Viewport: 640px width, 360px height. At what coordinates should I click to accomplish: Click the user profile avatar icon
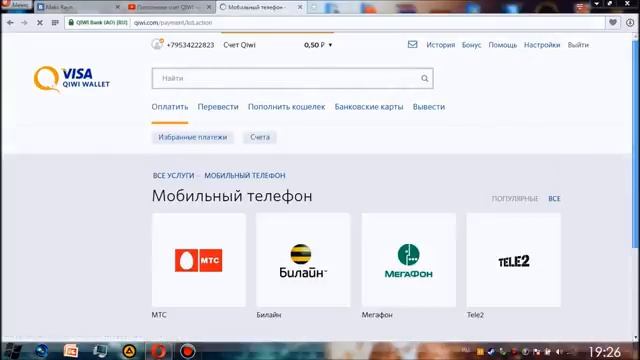(x=157, y=44)
